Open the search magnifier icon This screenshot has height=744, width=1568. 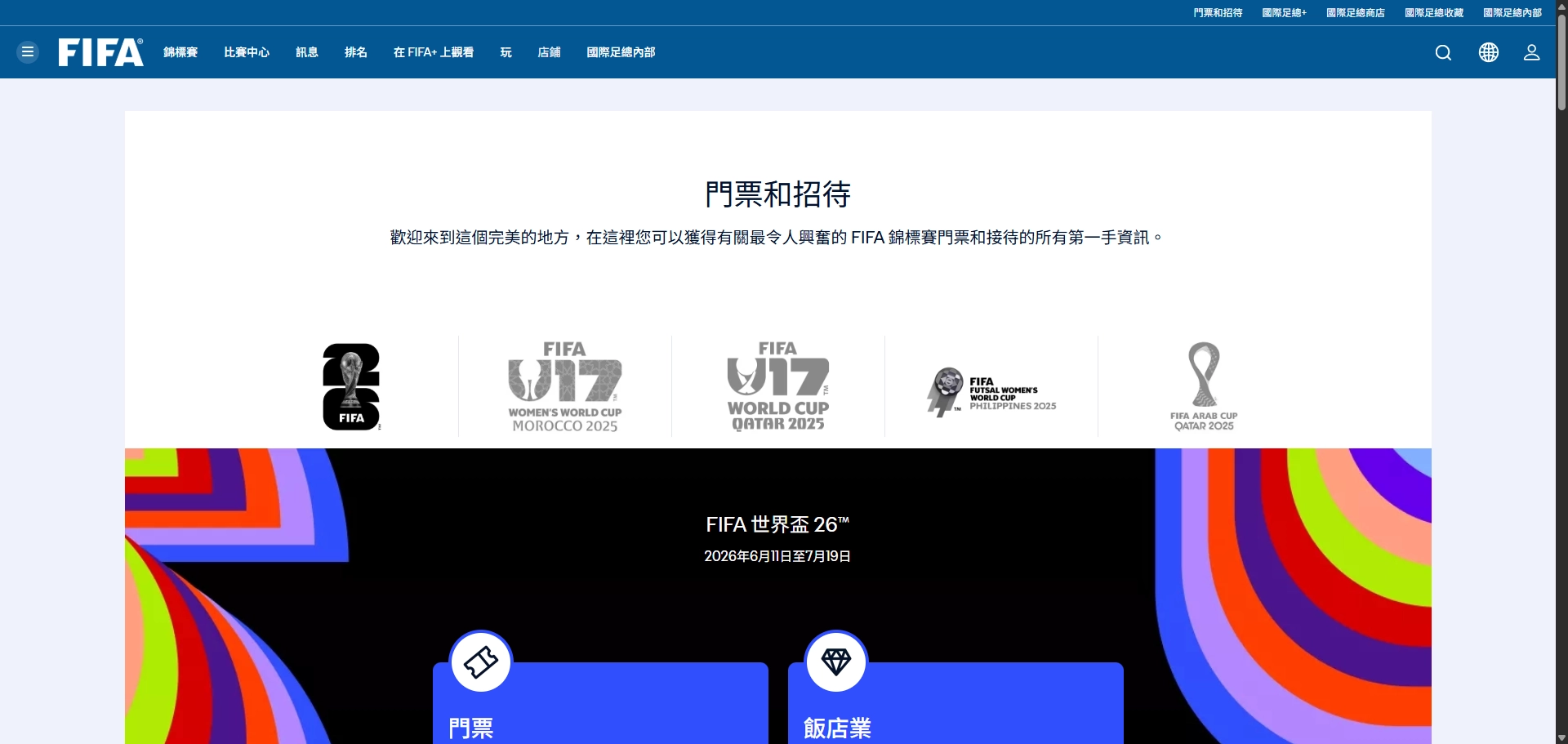click(x=1443, y=52)
